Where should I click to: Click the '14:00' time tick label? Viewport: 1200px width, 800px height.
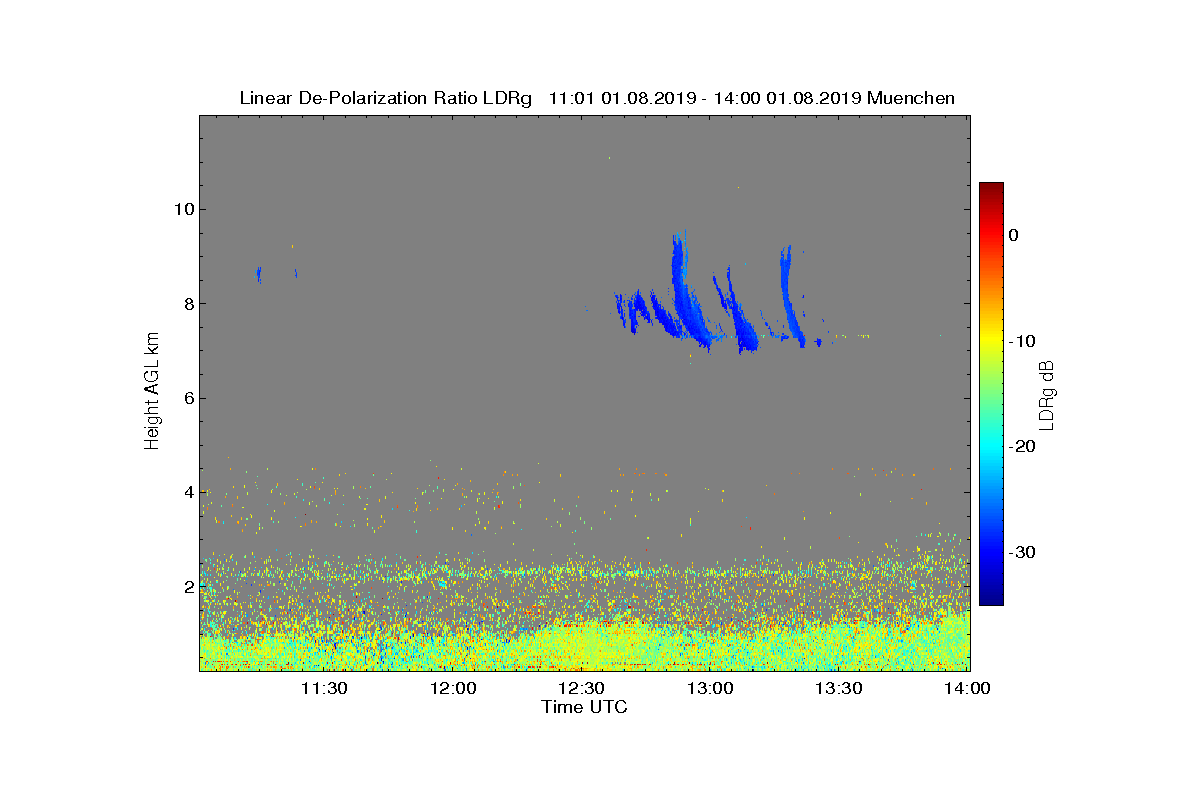pos(967,688)
